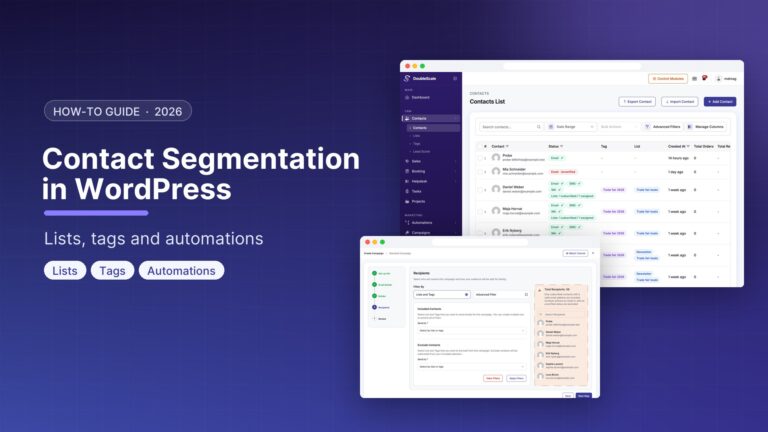The height and width of the screenshot is (432, 768).
Task: Click the DoubleScale logo in the Contacts window
Action: pyautogui.click(x=407, y=78)
